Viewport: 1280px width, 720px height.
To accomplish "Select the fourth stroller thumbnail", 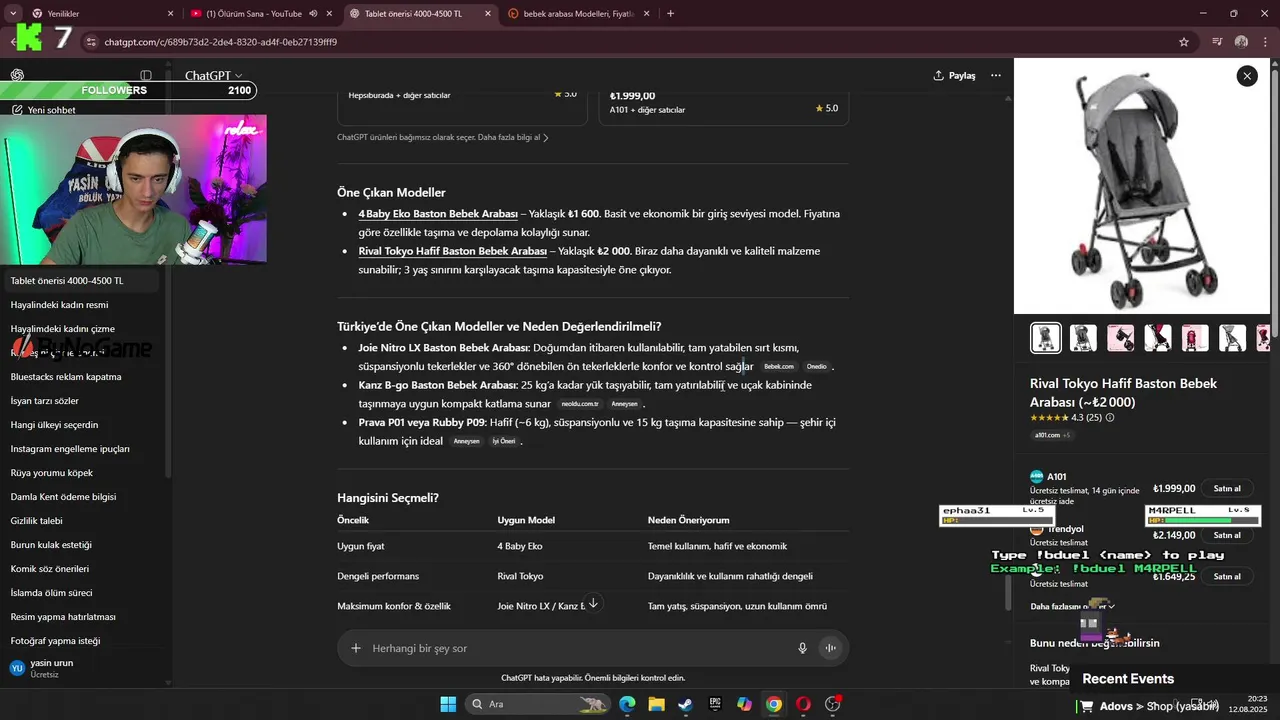I will click(x=1158, y=338).
